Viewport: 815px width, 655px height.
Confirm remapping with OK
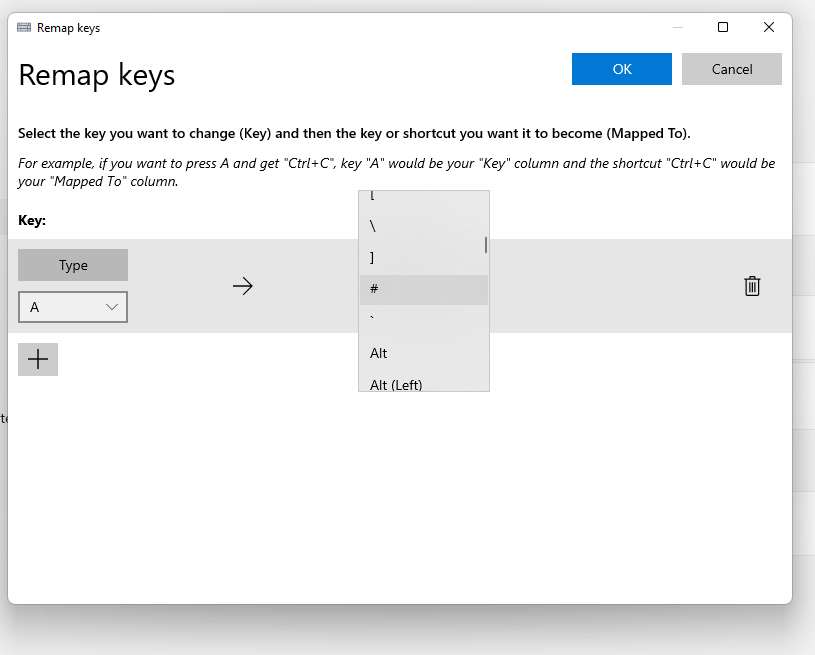(622, 69)
